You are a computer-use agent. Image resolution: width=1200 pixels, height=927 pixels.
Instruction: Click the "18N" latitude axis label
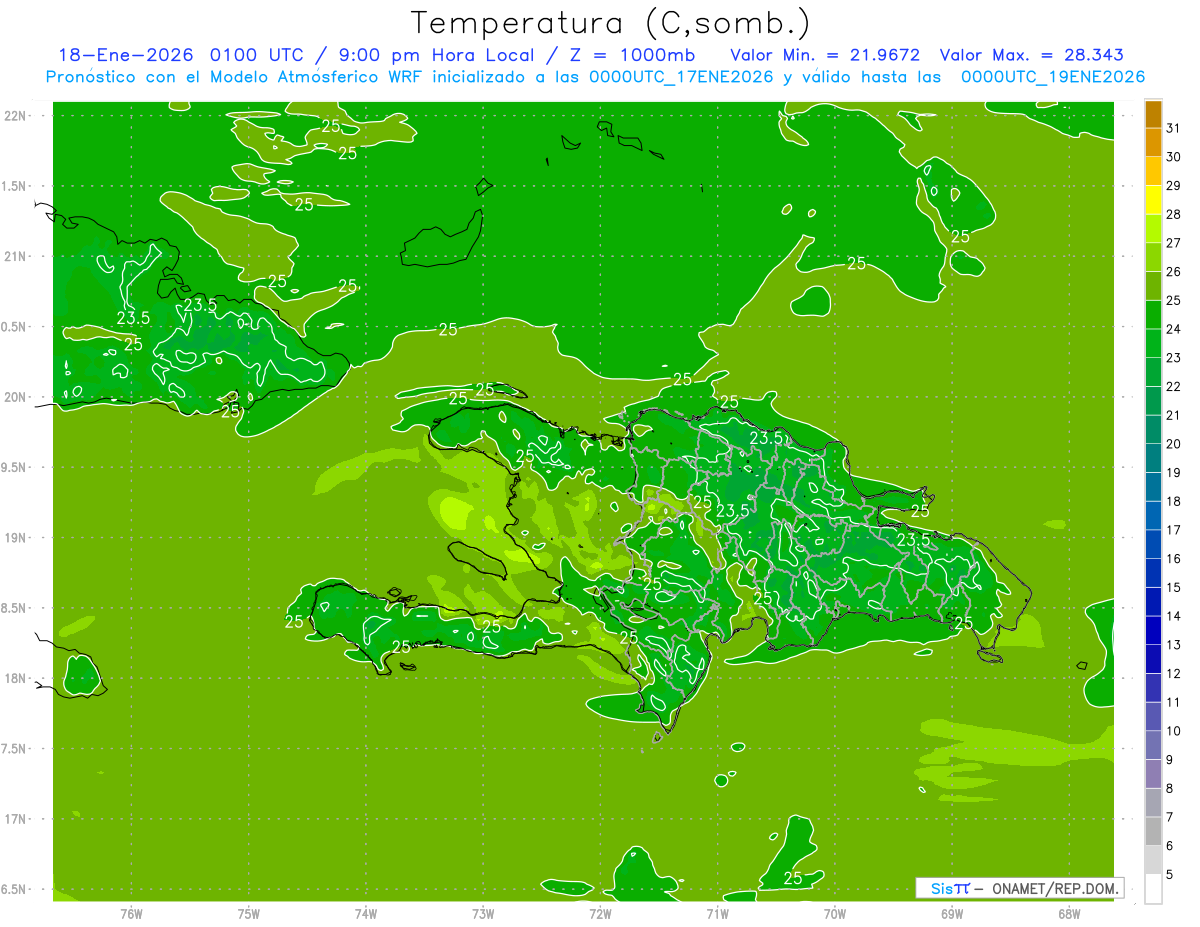pyautogui.click(x=16, y=678)
